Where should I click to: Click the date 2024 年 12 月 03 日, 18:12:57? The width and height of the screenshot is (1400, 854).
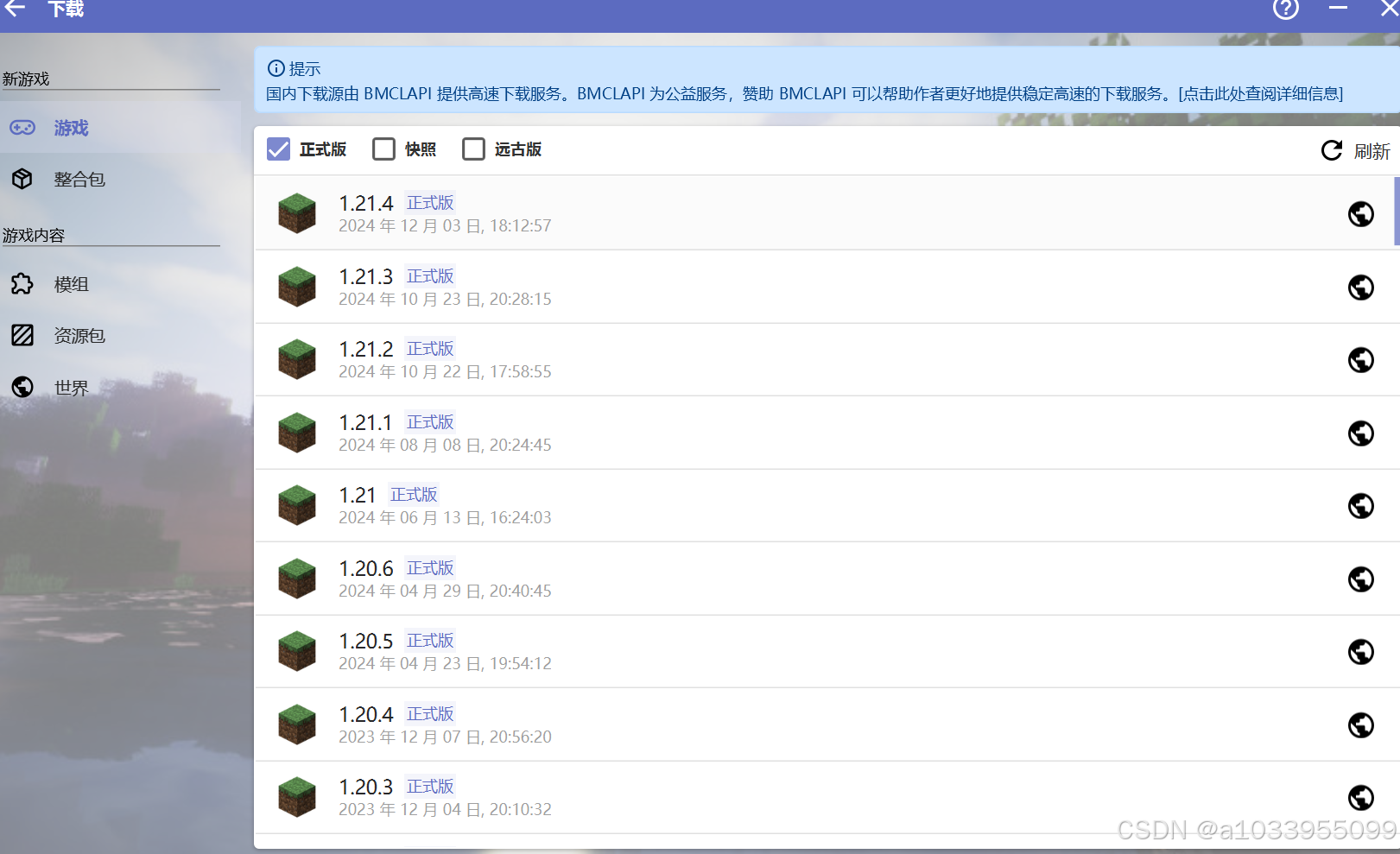[445, 226]
